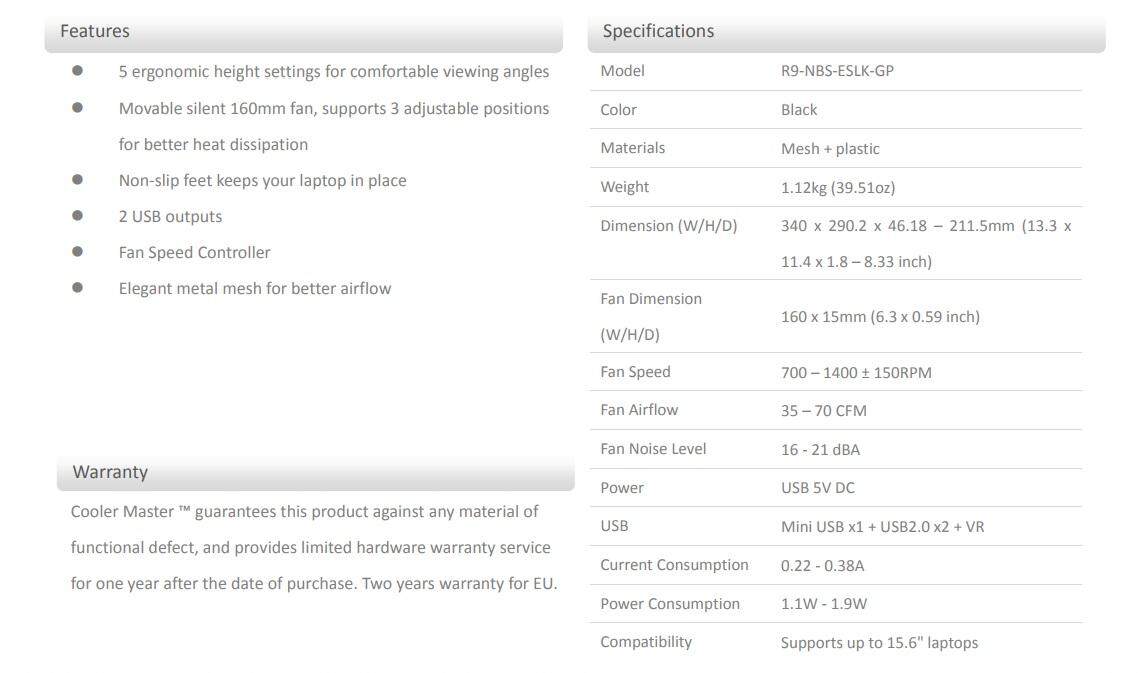Click bullet before Movable silent 160mm fan
Screen dimensions: 1143x673
tap(77, 107)
